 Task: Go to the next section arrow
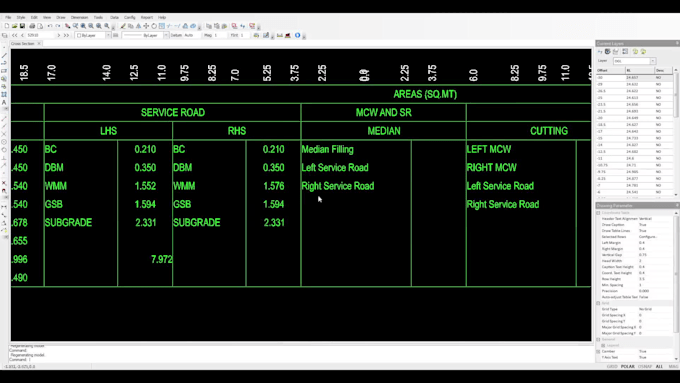pos(59,35)
